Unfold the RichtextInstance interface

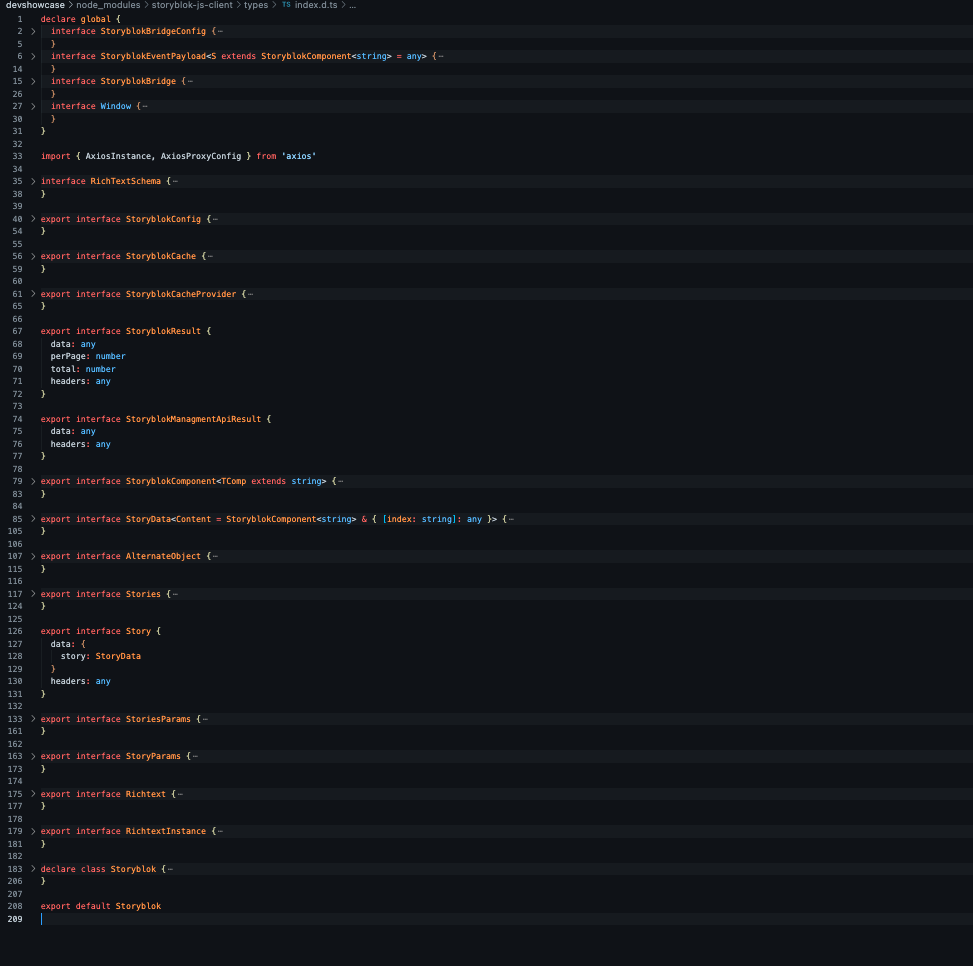(x=32, y=831)
